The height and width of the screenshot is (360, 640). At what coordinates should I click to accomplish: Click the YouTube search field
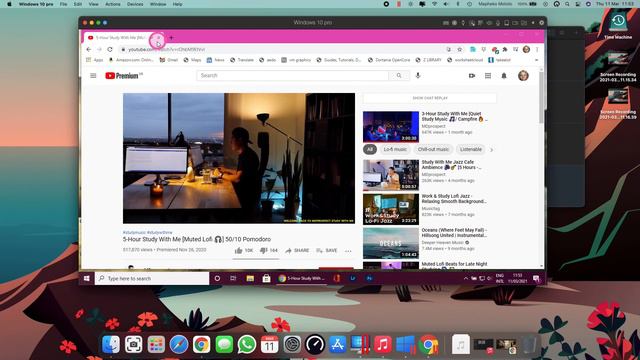pos(292,76)
